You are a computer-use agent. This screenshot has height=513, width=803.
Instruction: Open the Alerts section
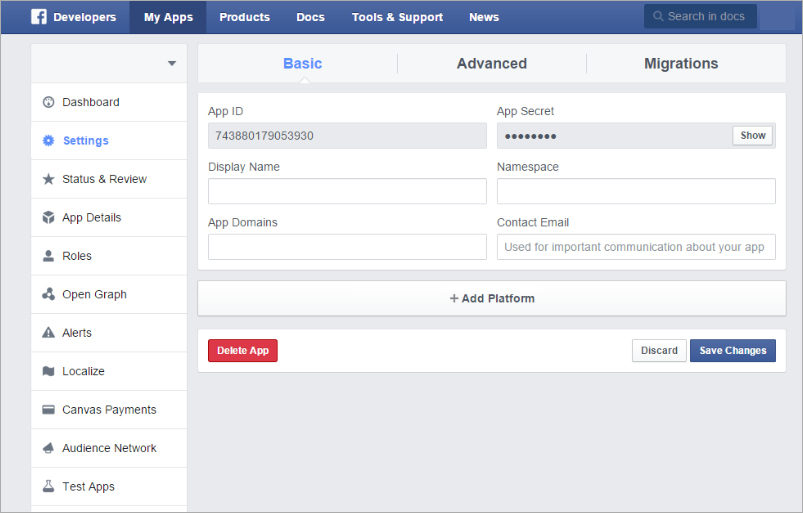click(109, 332)
